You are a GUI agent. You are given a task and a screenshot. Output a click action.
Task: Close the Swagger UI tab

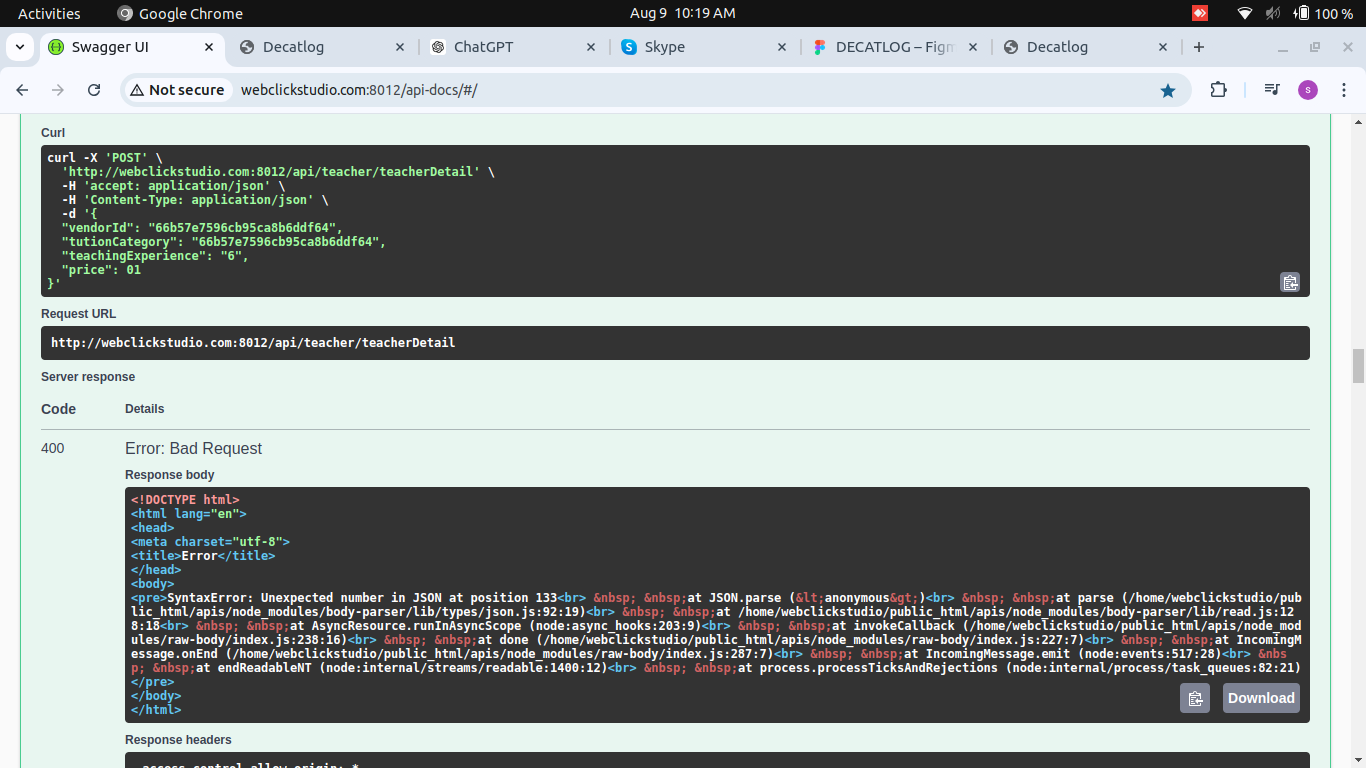point(209,47)
